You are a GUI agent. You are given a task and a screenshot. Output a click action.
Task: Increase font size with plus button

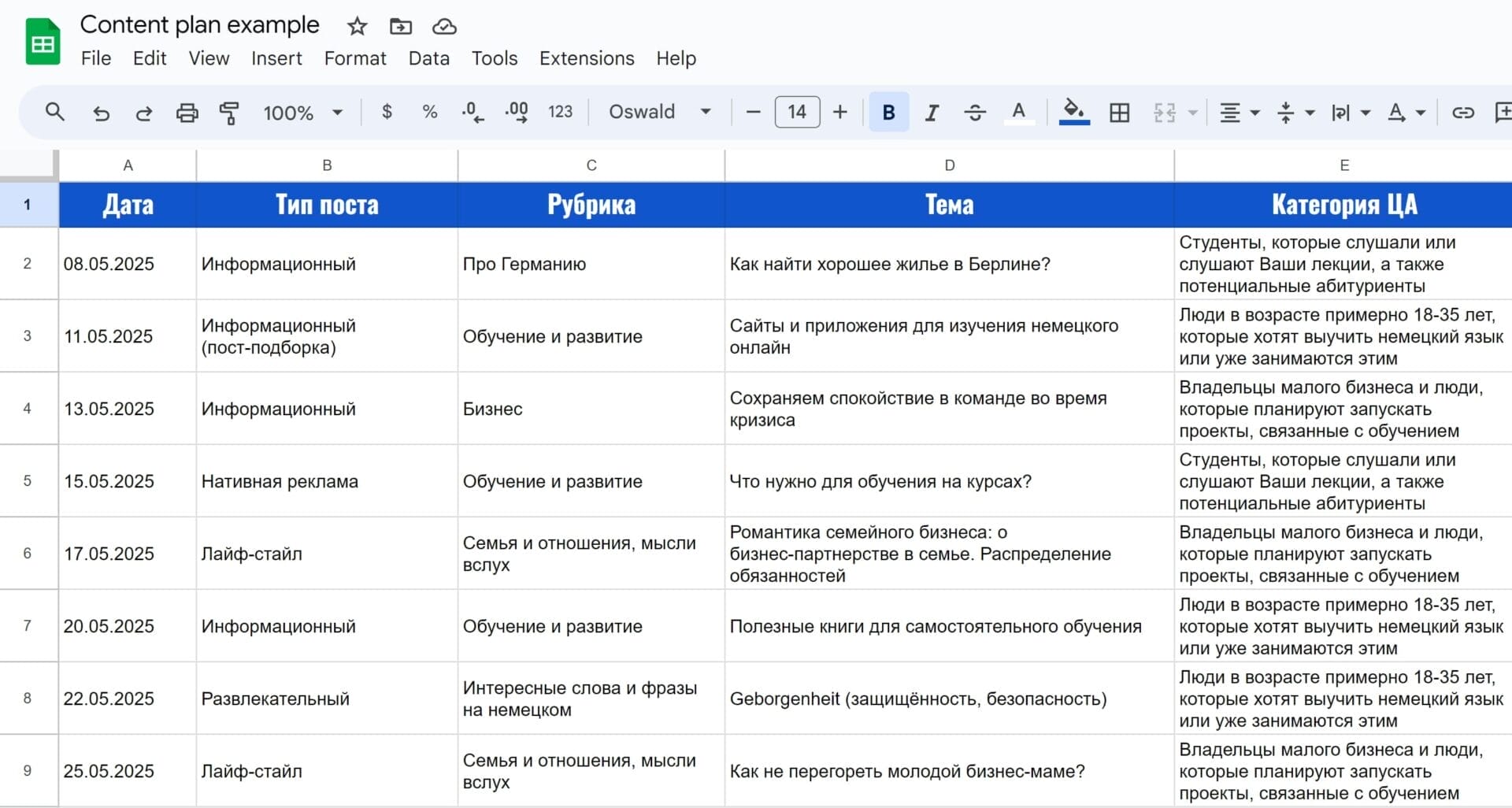click(839, 112)
